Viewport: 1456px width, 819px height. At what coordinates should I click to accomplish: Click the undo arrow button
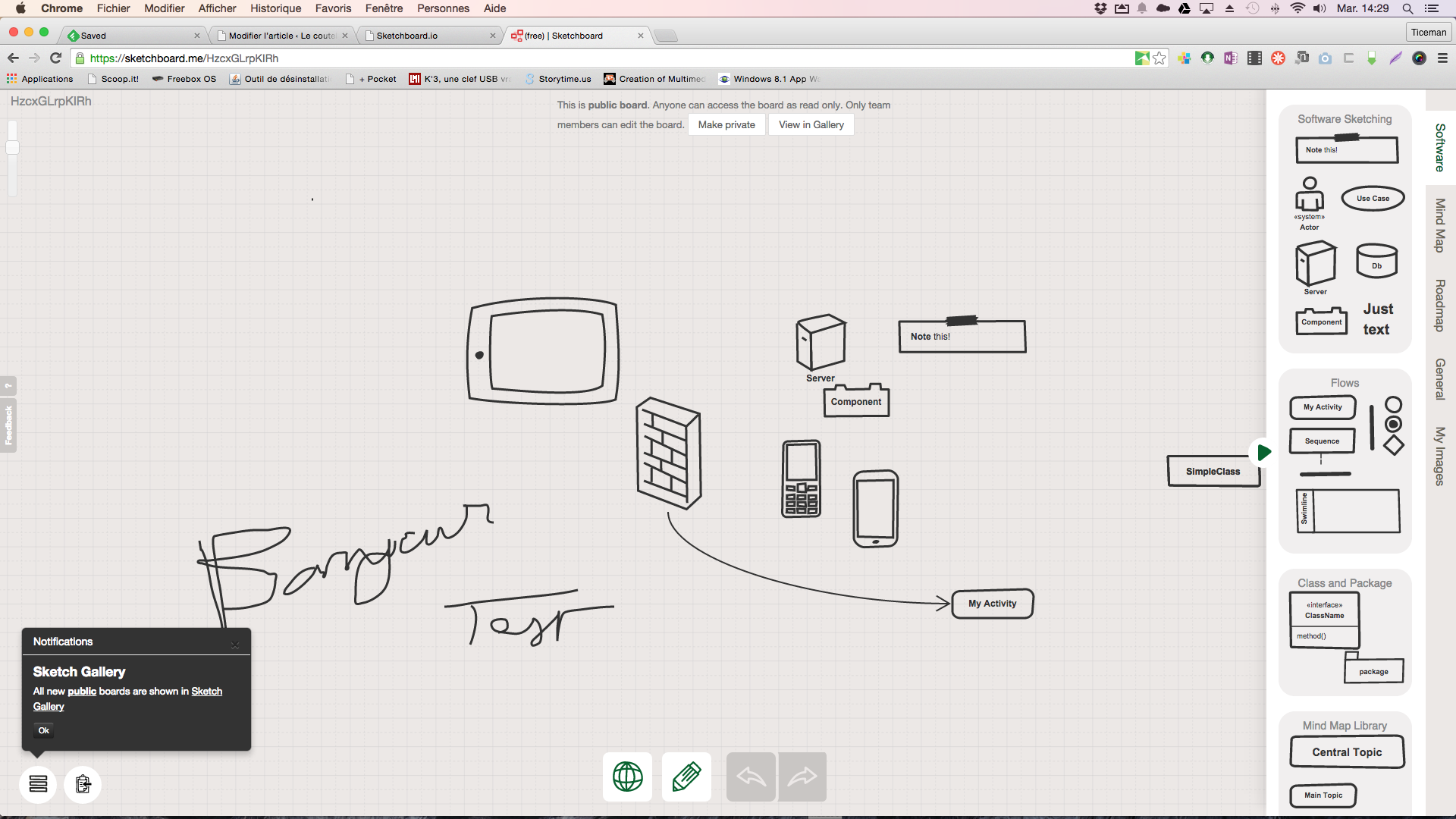click(x=751, y=777)
